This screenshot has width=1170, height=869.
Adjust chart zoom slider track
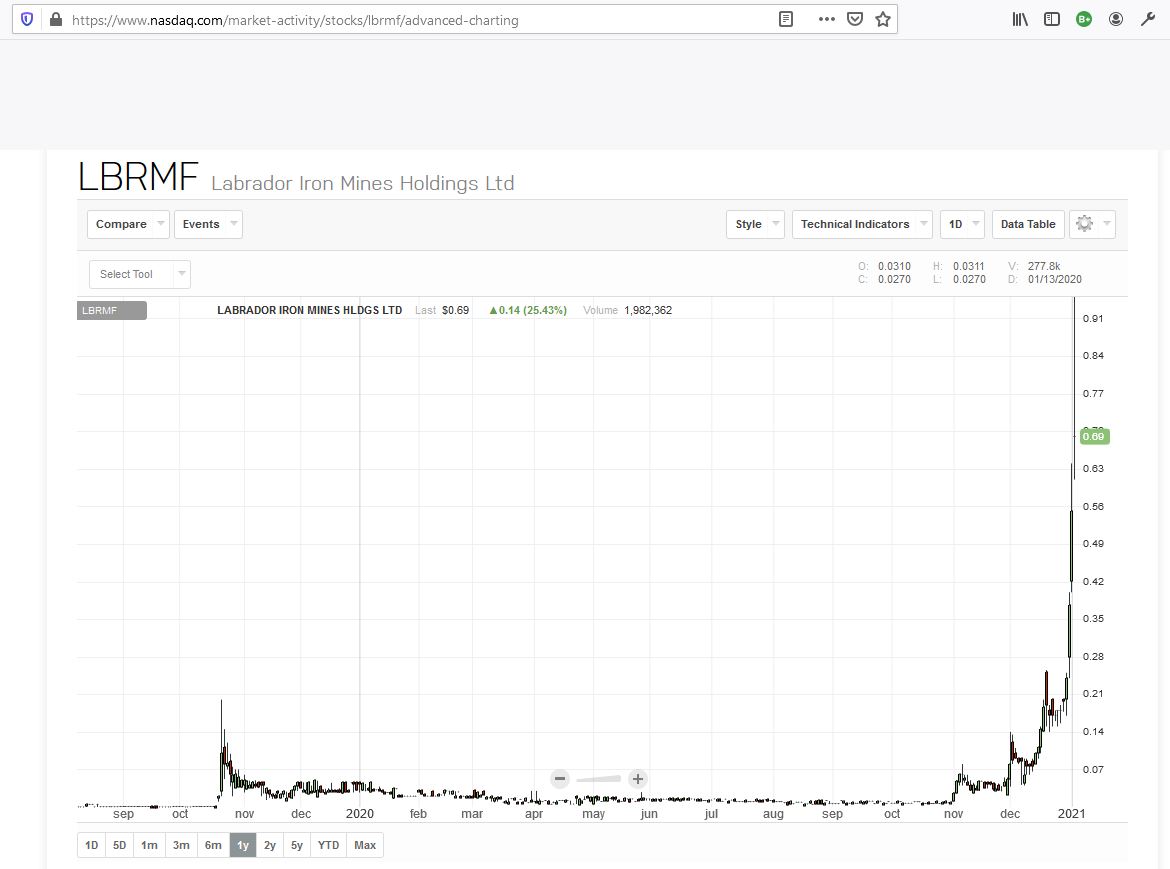click(x=598, y=779)
